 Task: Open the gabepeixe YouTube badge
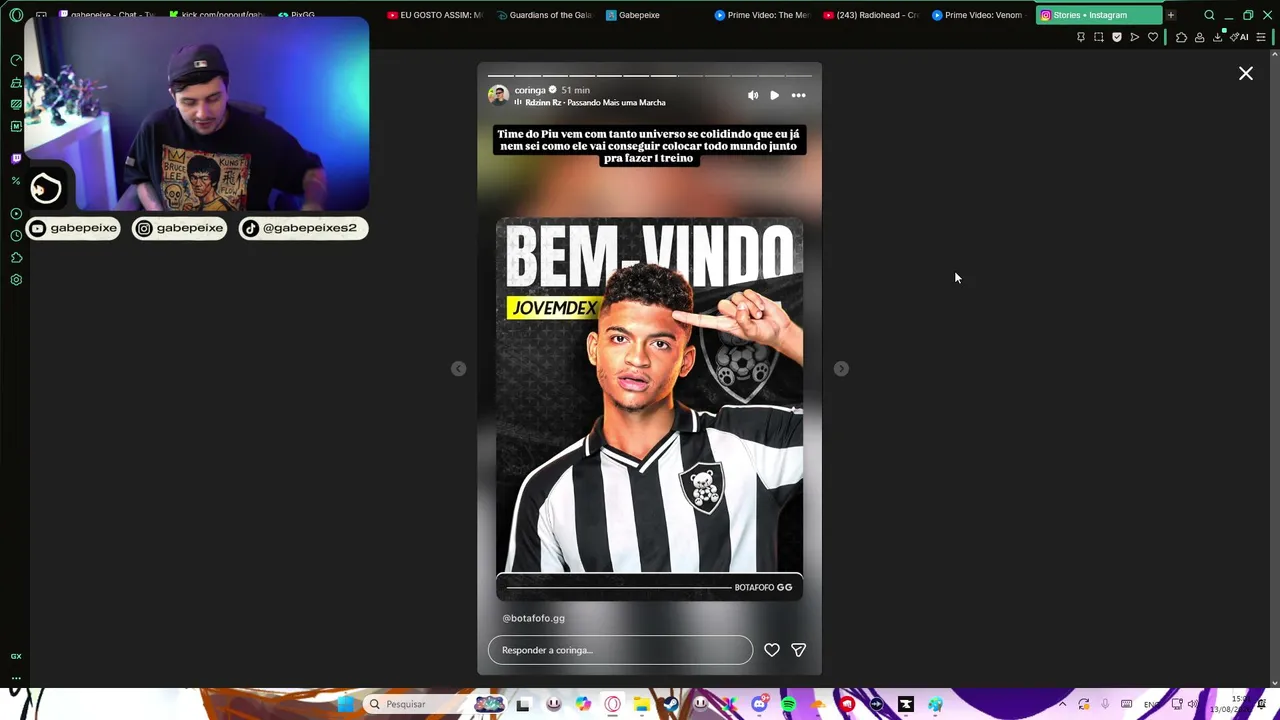click(x=74, y=228)
